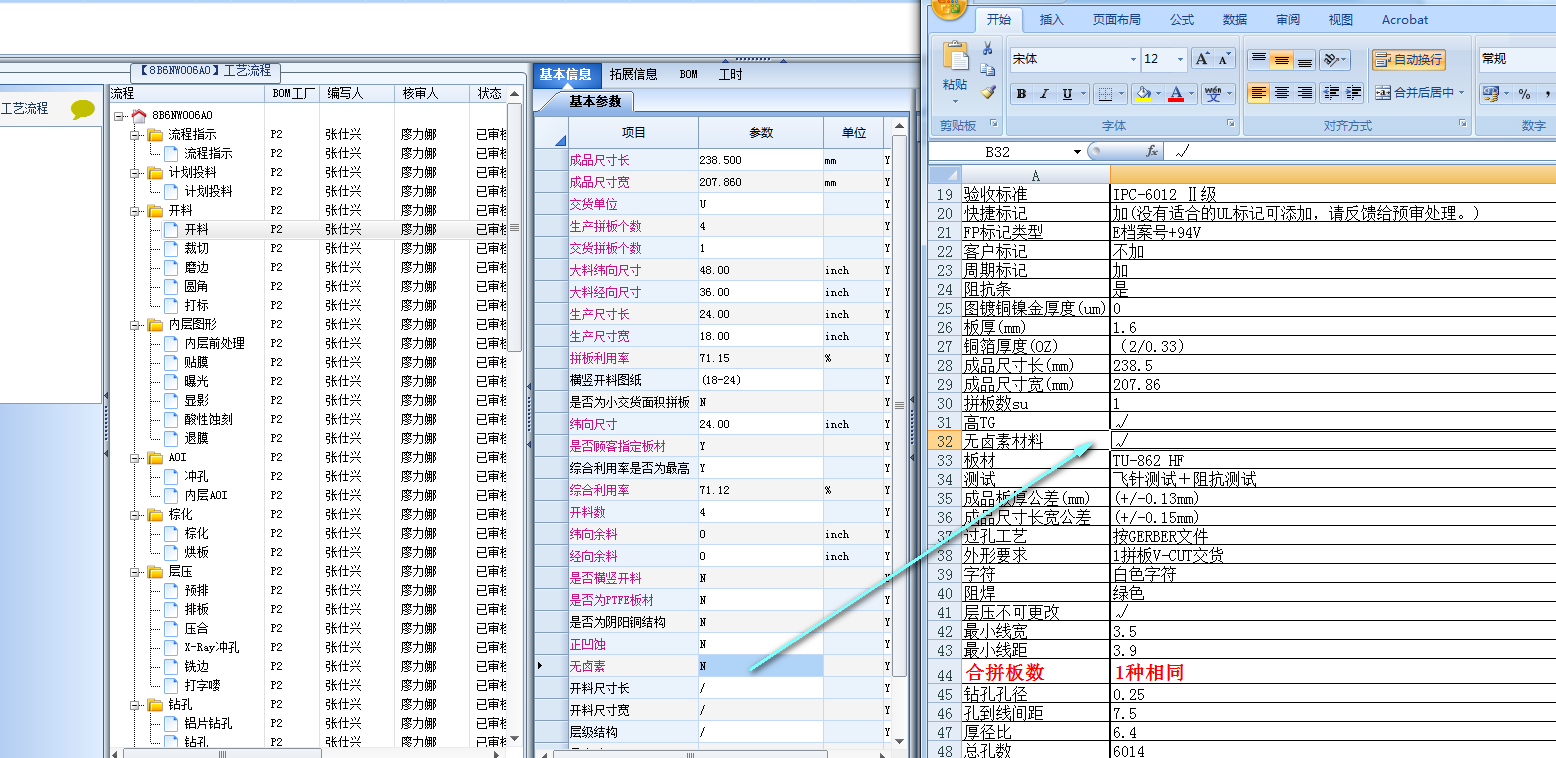The width and height of the screenshot is (1556, 758).
Task: Click the decrease indent icon
Action: tap(1331, 93)
